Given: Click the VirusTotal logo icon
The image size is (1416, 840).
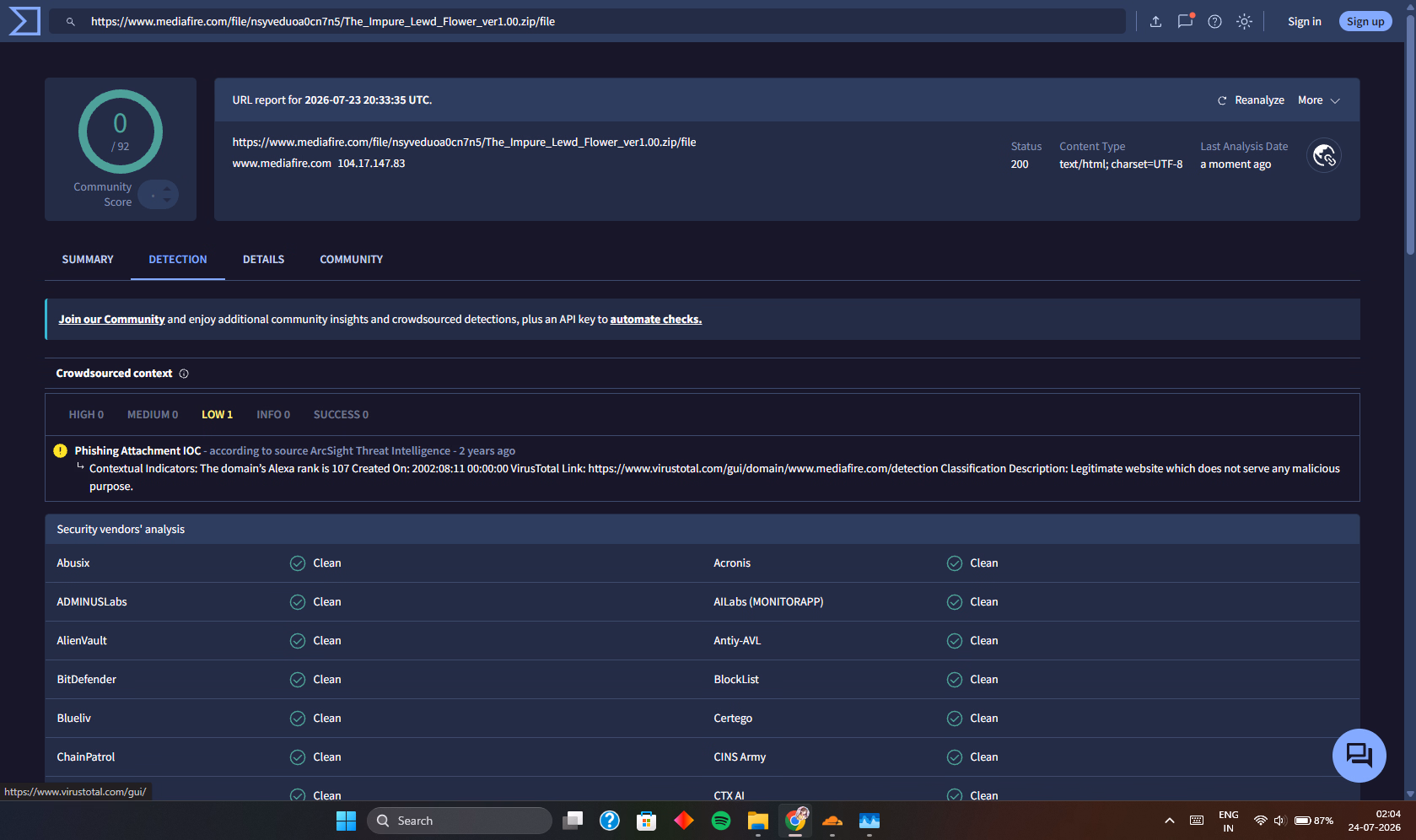Looking at the screenshot, I should (24, 21).
